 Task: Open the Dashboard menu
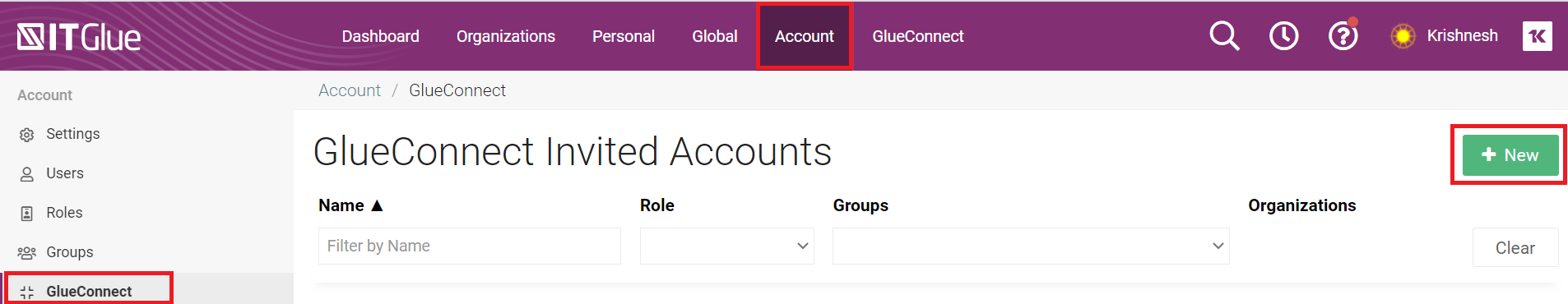click(380, 36)
